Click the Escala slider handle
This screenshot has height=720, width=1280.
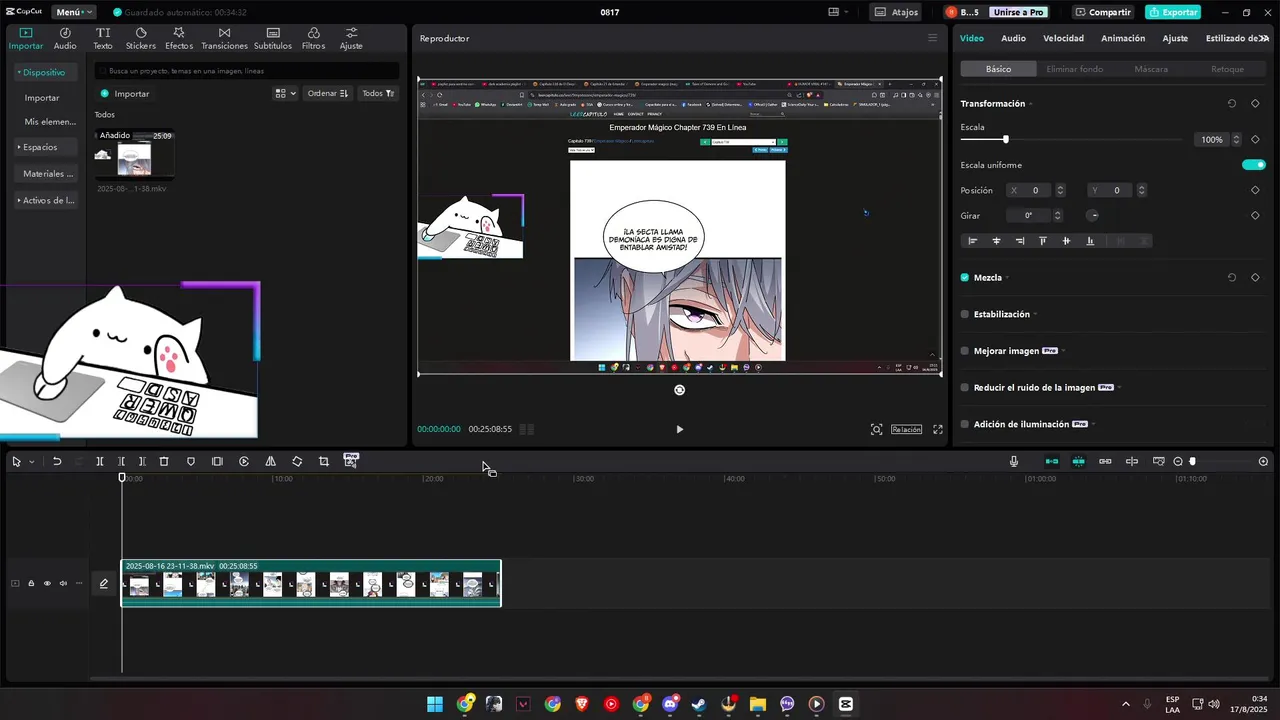tap(1006, 140)
